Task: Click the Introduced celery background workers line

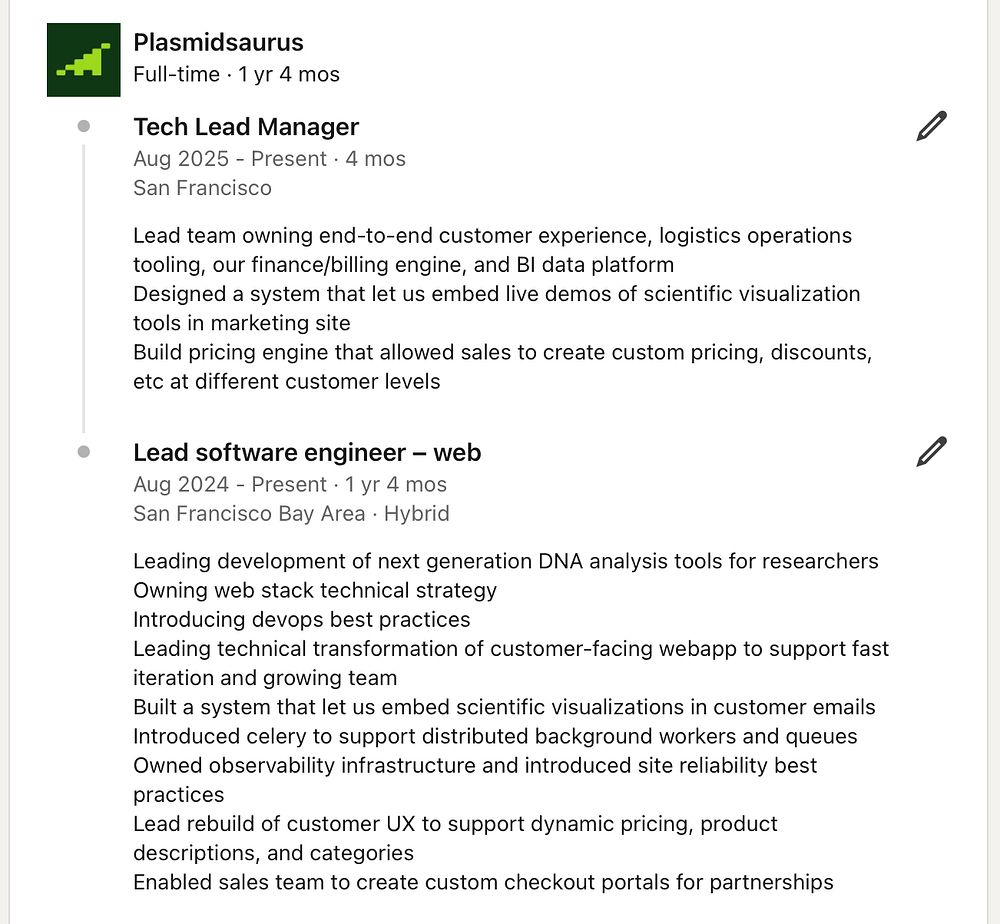Action: 495,736
